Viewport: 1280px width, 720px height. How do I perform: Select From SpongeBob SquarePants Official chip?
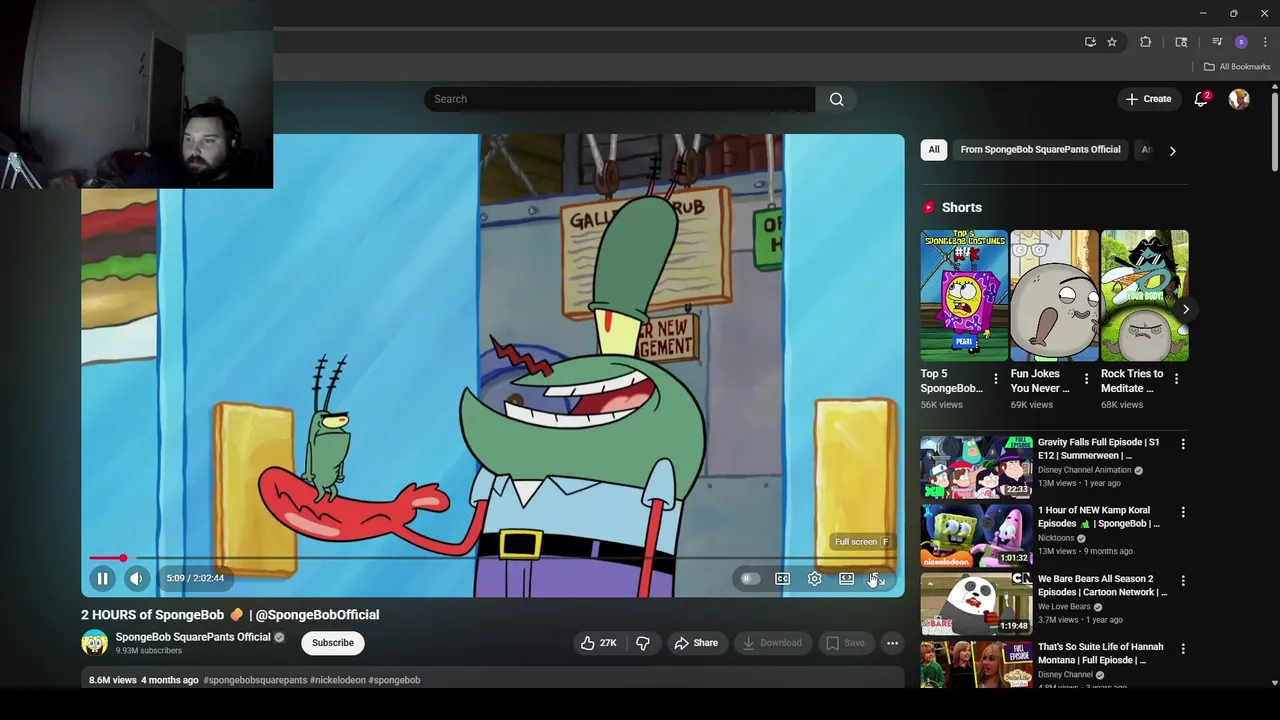[1040, 150]
